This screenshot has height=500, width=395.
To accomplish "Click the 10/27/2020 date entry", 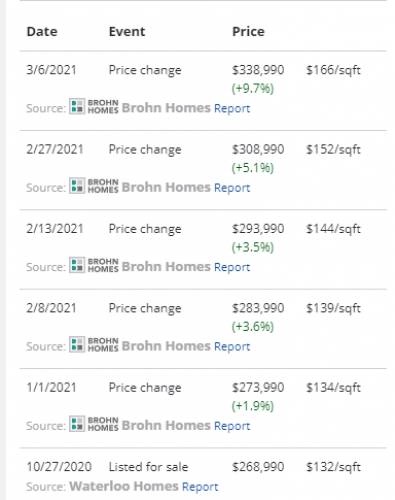I will [x=59, y=467].
